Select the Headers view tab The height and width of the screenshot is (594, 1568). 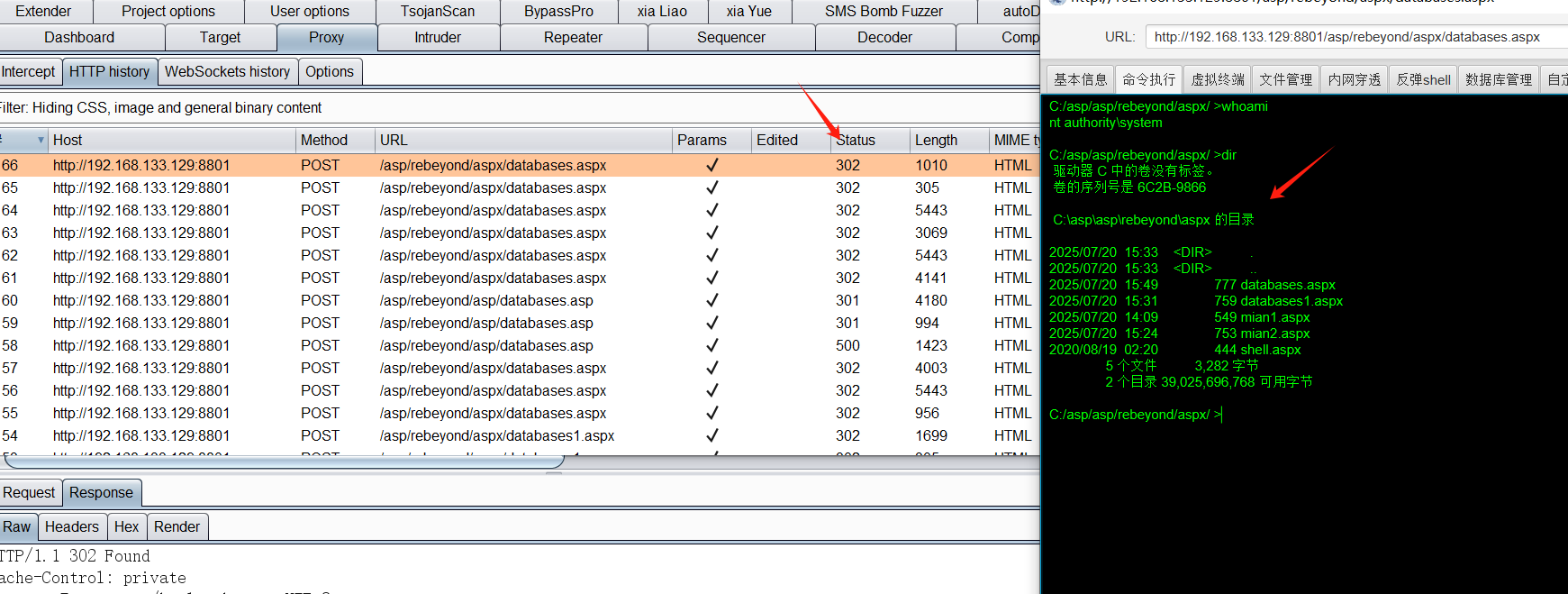pyautogui.click(x=72, y=526)
